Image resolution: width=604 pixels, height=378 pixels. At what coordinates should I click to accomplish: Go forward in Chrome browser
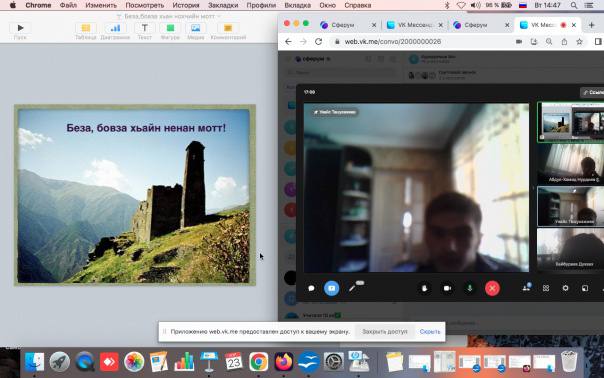coord(303,42)
